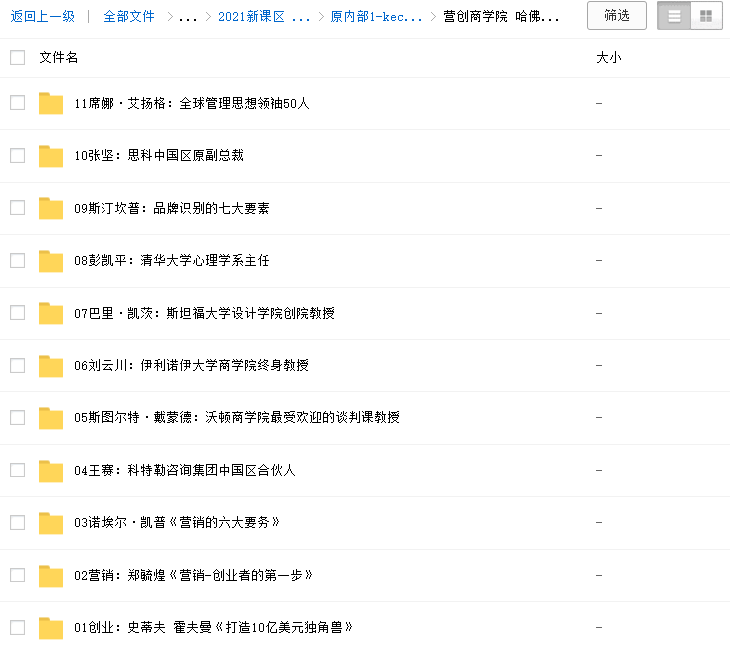Open 原内部1-kec... breadcrumb link
This screenshot has width=730, height=646.
point(376,17)
